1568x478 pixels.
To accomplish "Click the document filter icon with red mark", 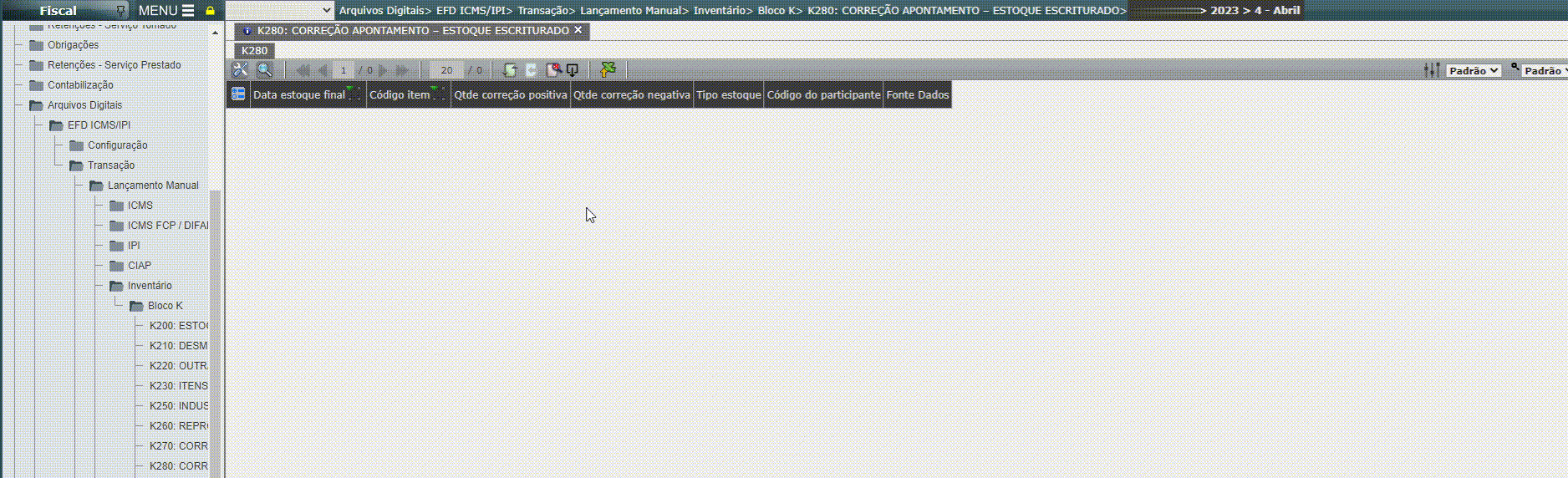I will [x=552, y=70].
